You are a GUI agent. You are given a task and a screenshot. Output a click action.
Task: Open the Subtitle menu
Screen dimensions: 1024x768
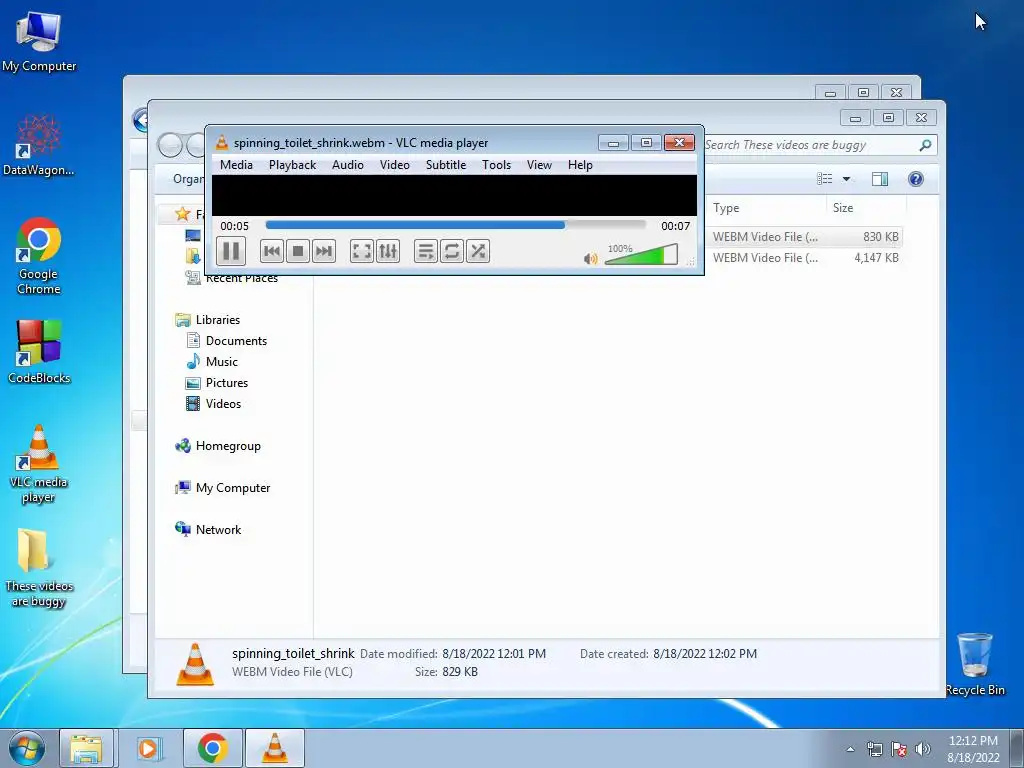(446, 165)
